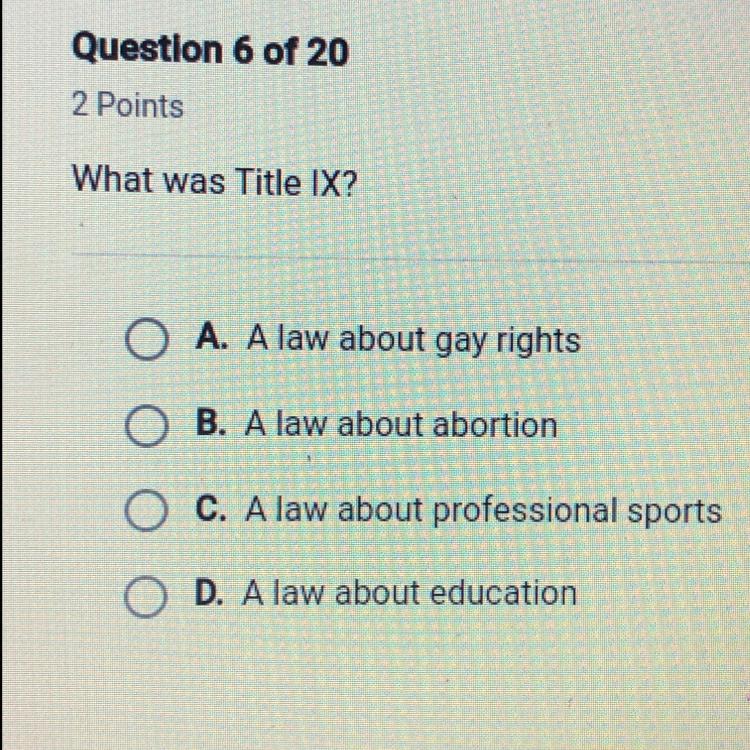Click the bold letter 'C.' marker
Viewport: 750px width, 750px height.
click(x=210, y=508)
